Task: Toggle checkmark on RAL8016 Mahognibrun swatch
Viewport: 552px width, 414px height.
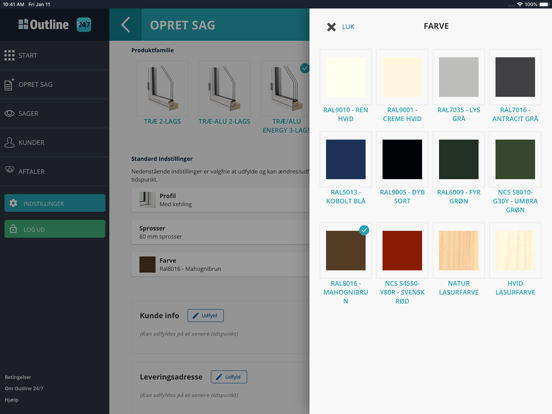Action: [x=364, y=230]
